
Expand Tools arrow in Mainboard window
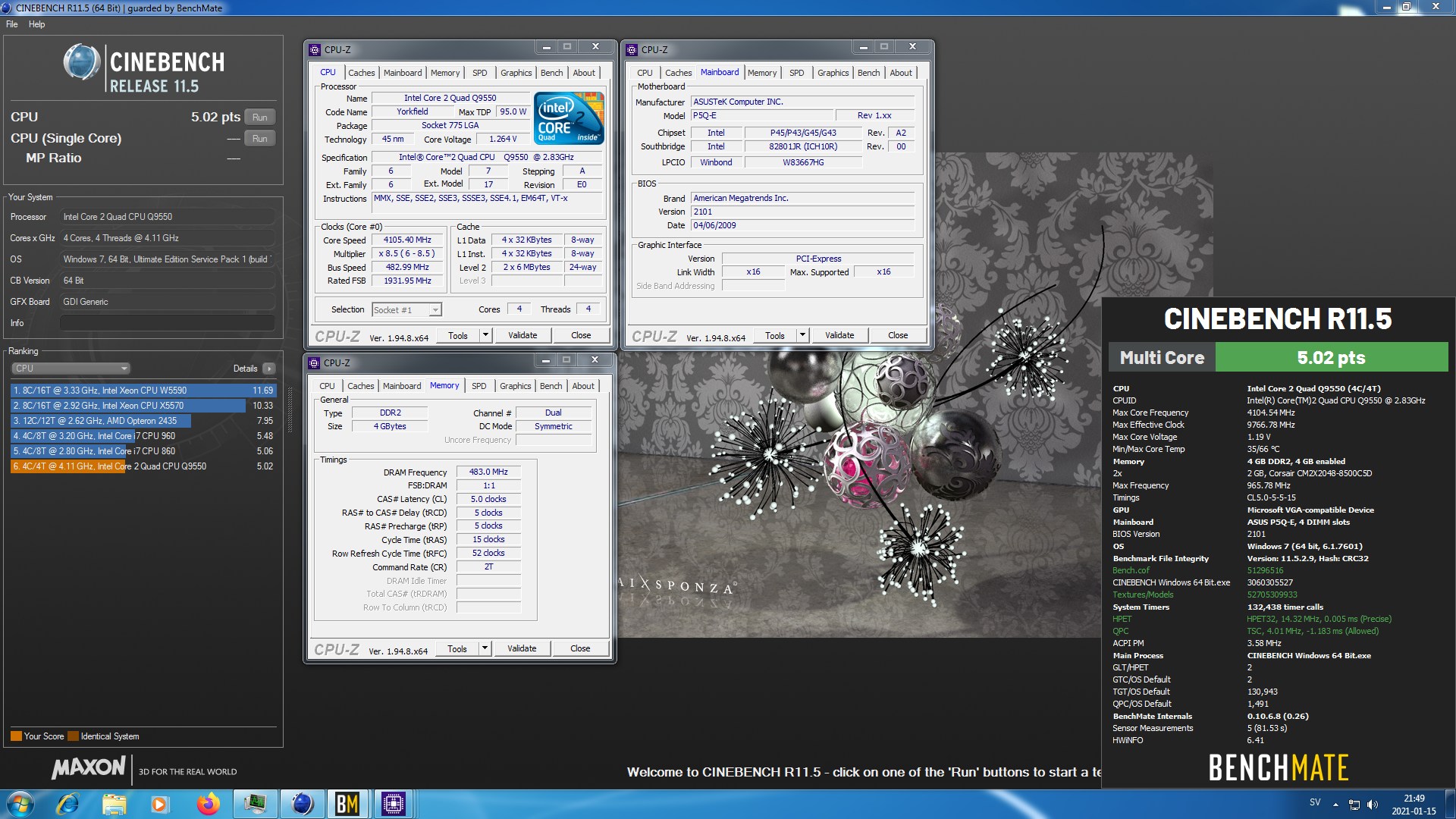(x=802, y=335)
